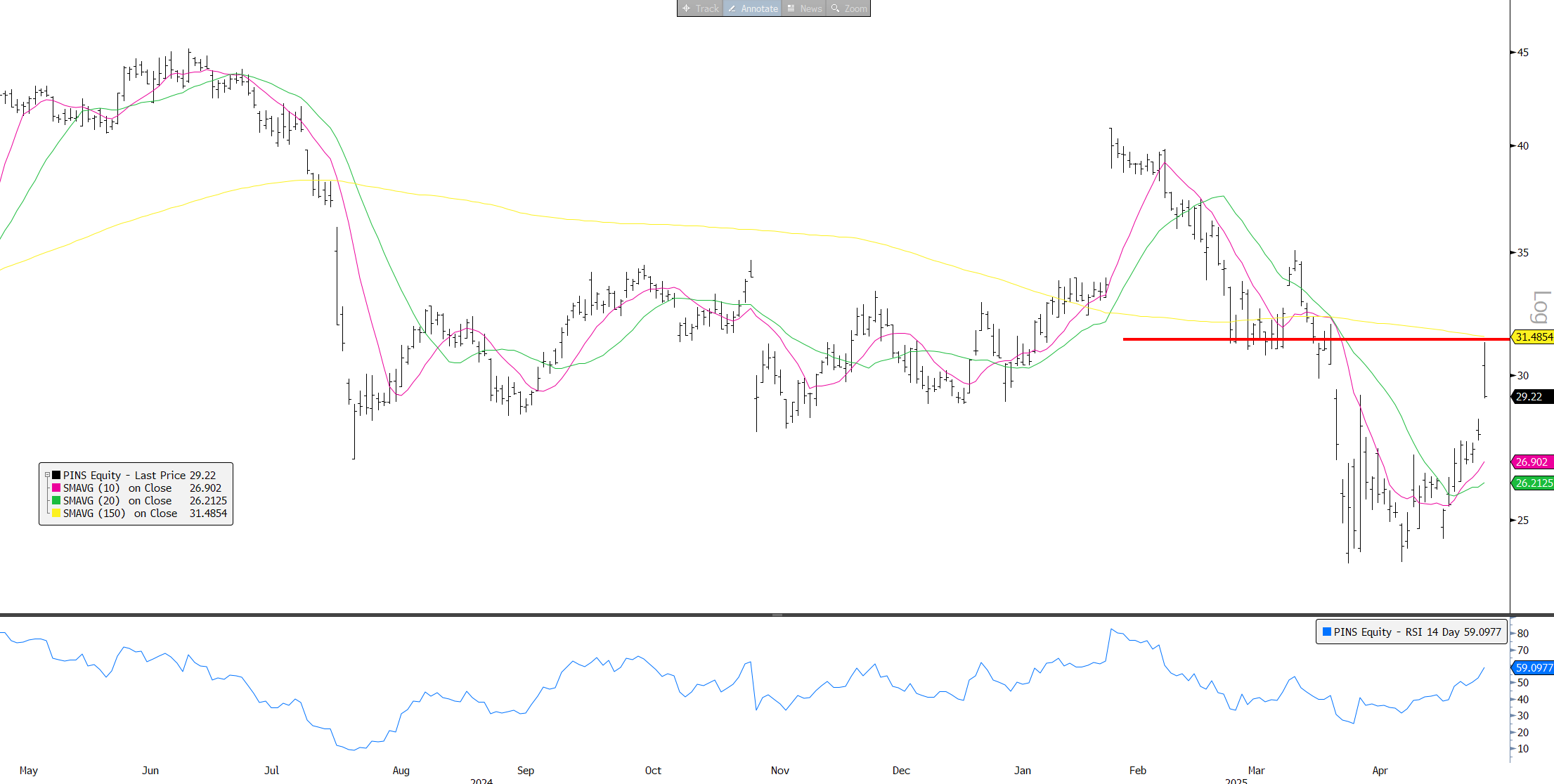1554x784 pixels.
Task: Click the yellow 31.4854 price axis tag
Action: pyautogui.click(x=1533, y=337)
